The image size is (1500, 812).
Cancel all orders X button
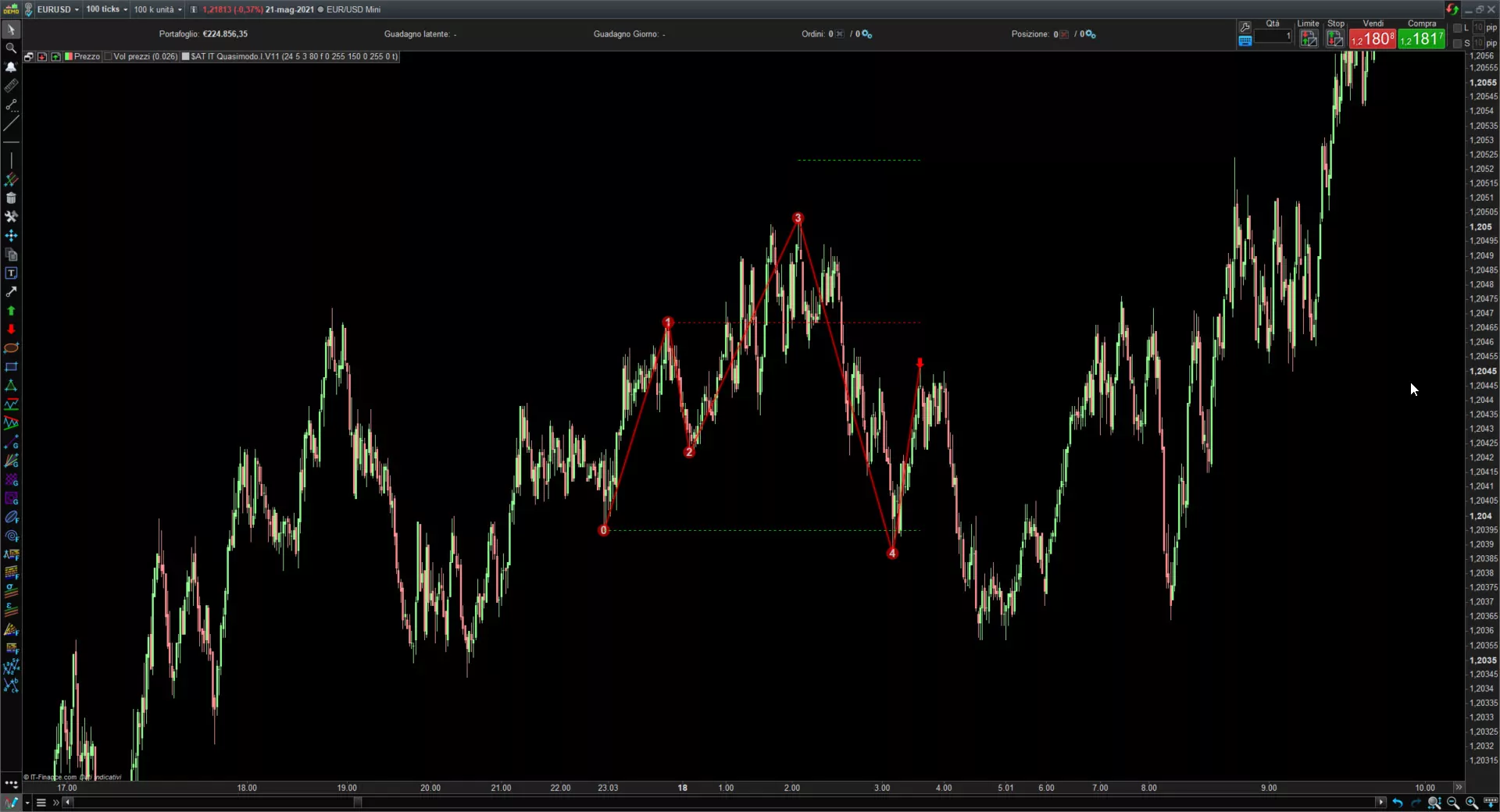840,34
